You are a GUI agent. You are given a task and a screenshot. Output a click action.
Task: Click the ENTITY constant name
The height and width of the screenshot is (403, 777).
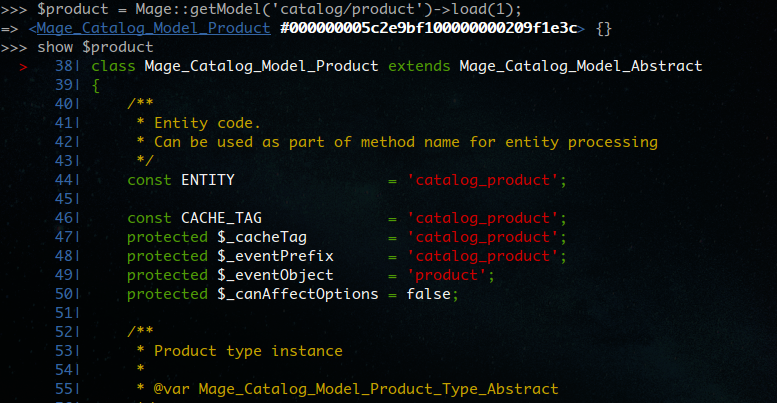208,180
